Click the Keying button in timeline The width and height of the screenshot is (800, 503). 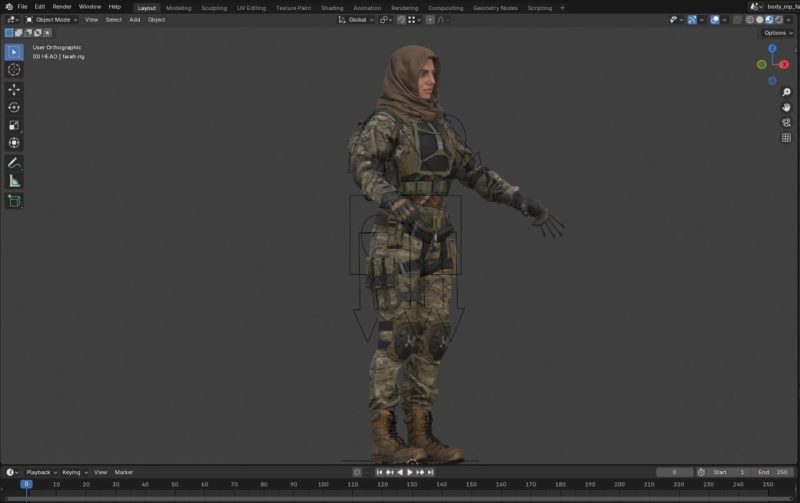pyautogui.click(x=73, y=472)
